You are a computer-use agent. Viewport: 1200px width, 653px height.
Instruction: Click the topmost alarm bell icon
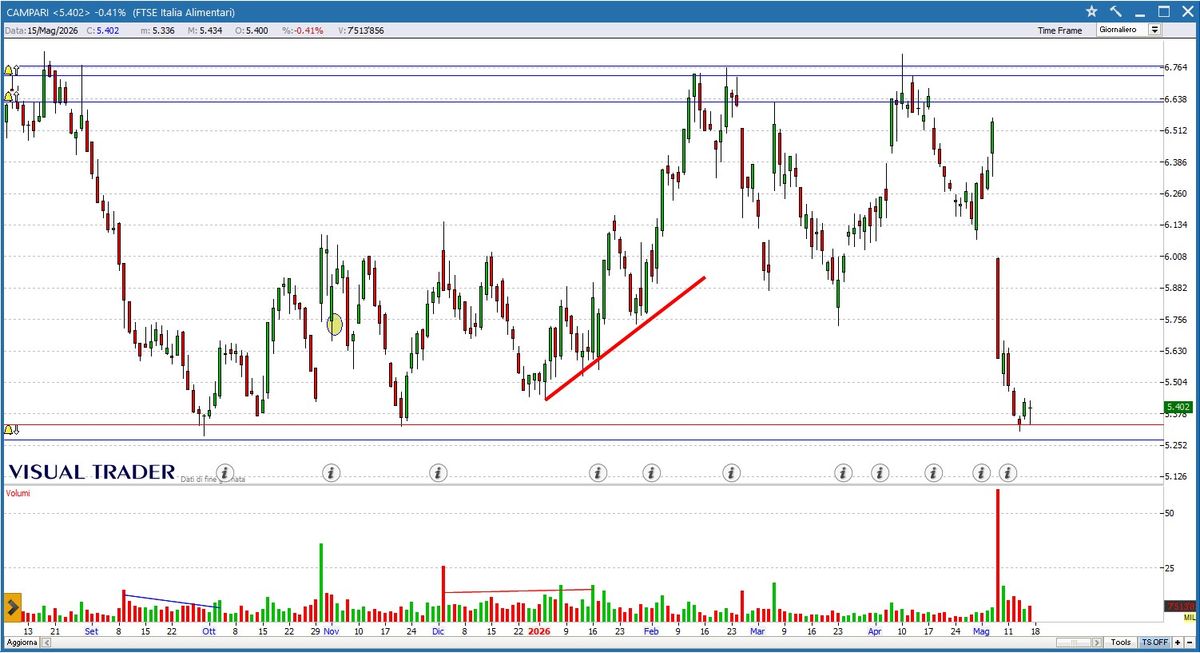10,70
